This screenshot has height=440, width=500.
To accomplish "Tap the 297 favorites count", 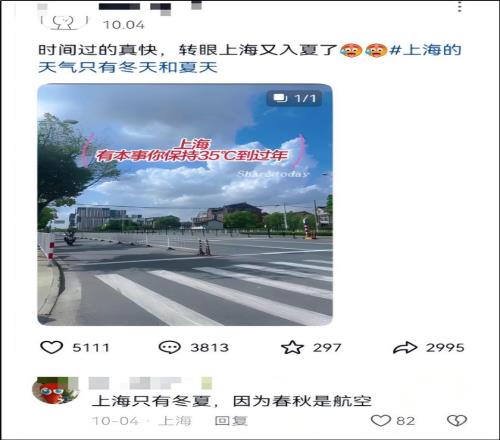I will coord(327,348).
